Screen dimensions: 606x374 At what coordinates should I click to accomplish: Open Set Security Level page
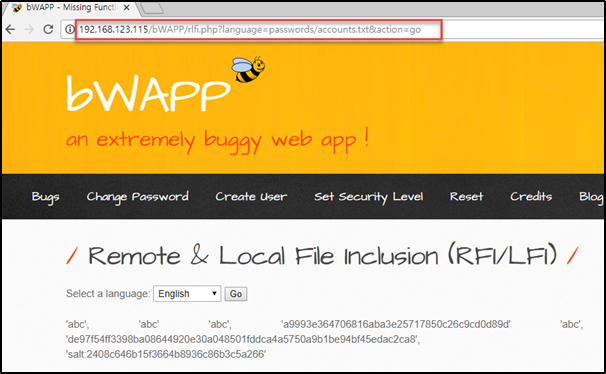[x=369, y=197]
